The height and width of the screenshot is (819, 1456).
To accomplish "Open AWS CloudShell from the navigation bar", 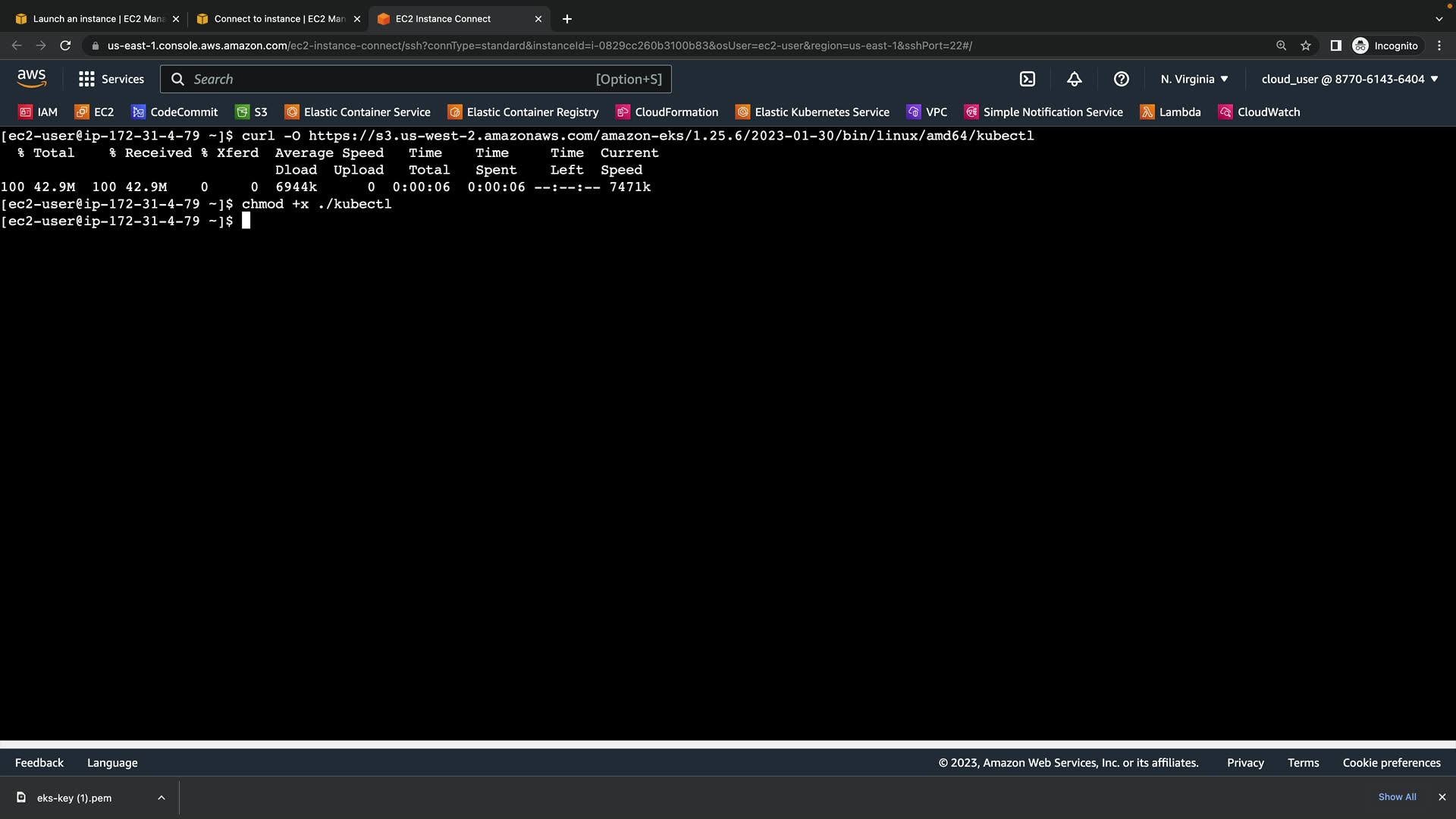I will click(1028, 79).
